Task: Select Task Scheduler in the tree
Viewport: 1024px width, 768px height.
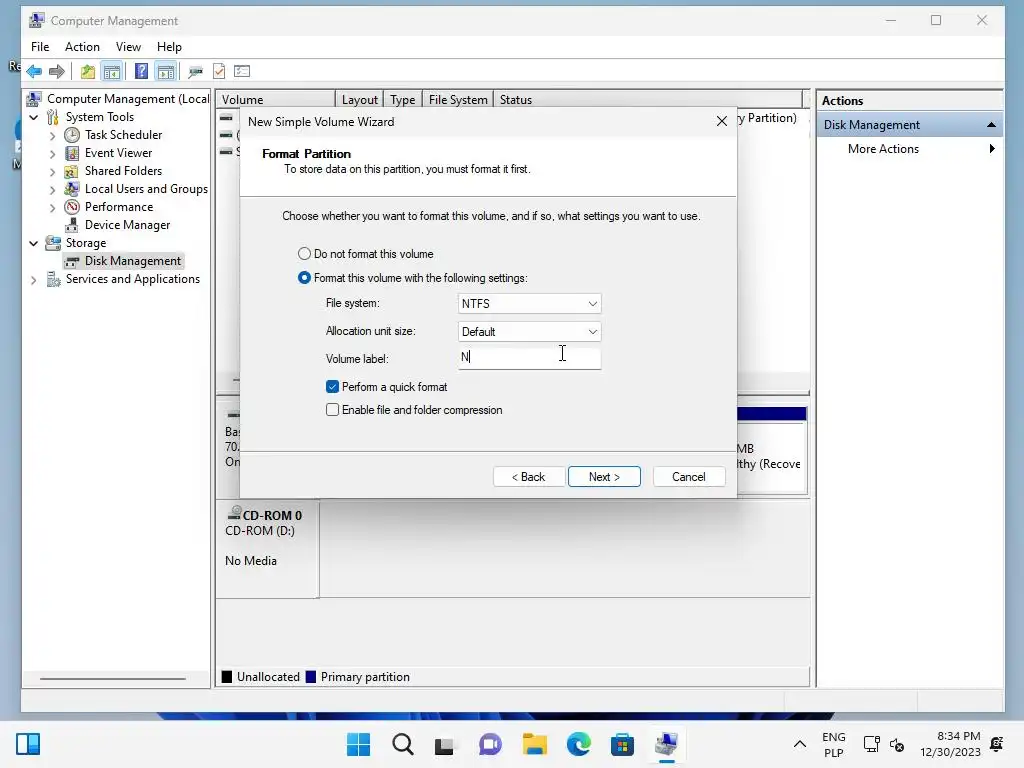Action: tap(123, 135)
